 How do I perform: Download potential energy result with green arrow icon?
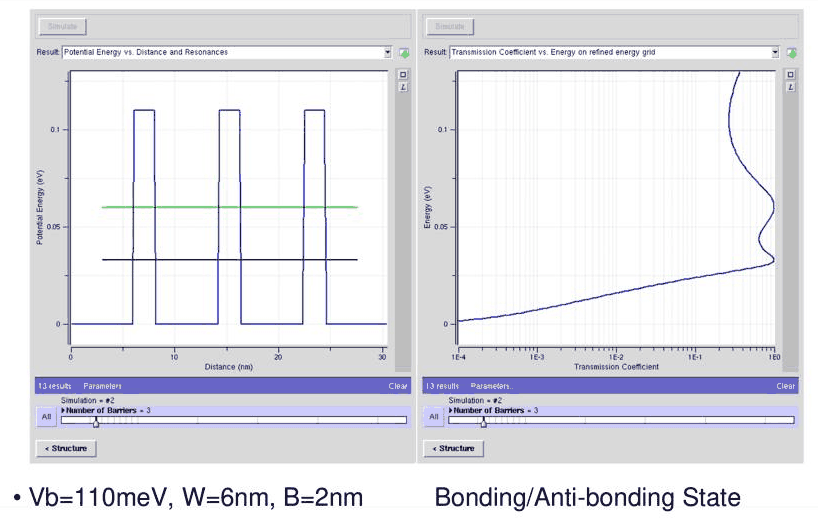404,53
